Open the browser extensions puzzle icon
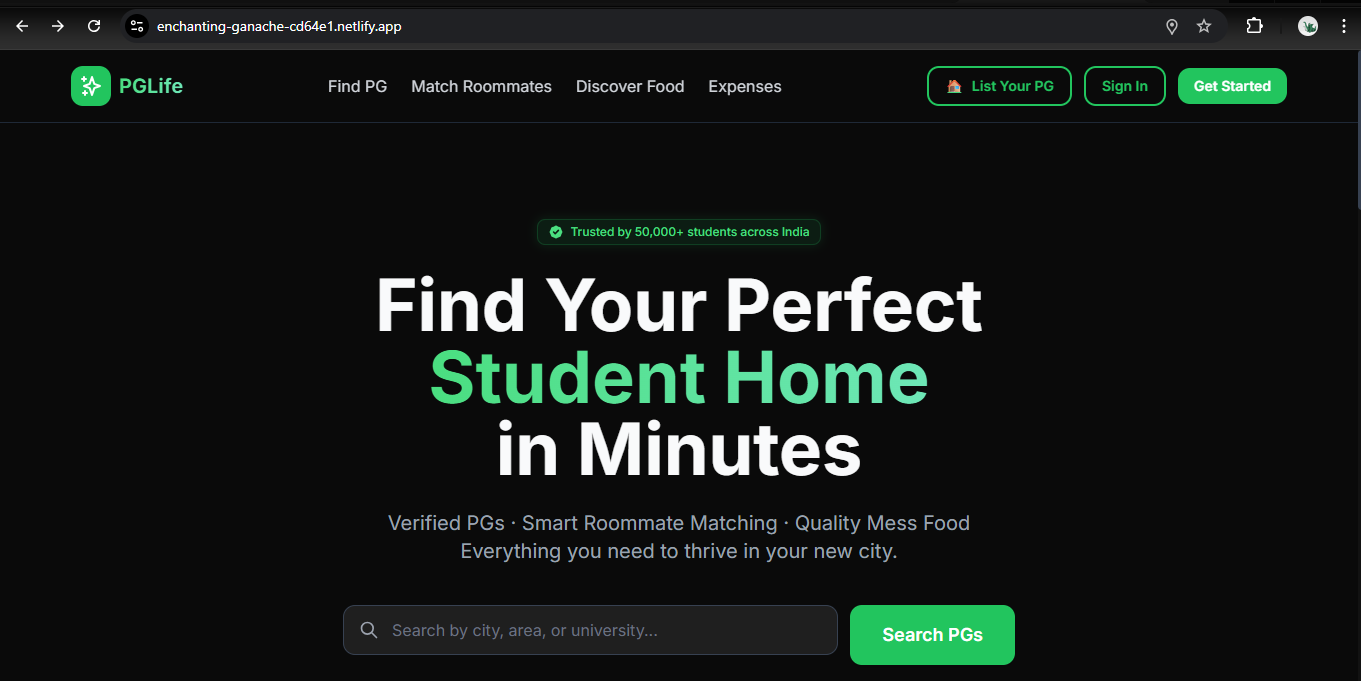Screen dimensions: 1361x681 pos(1254,26)
